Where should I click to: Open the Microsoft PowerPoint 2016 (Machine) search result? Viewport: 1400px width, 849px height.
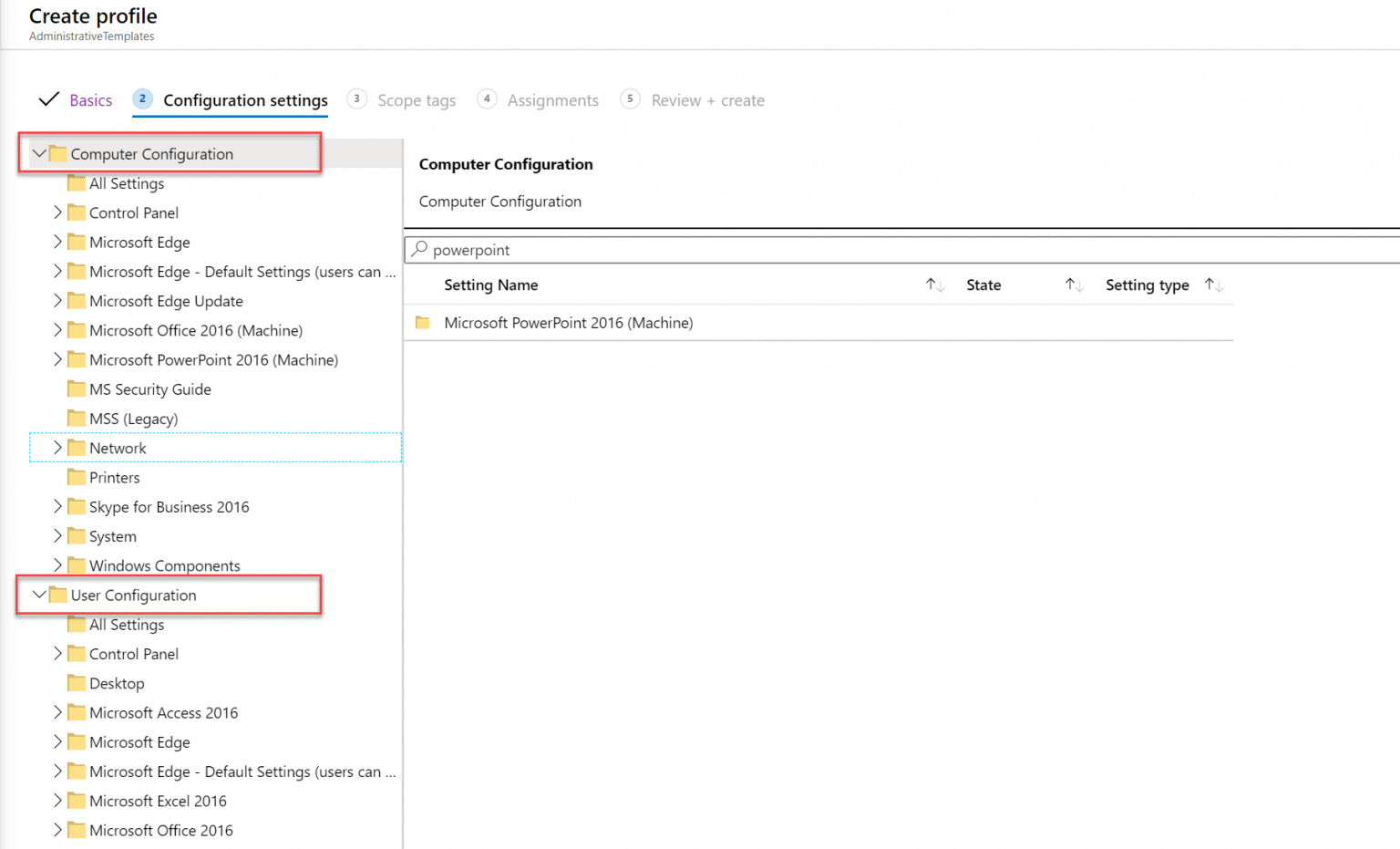pyautogui.click(x=567, y=322)
